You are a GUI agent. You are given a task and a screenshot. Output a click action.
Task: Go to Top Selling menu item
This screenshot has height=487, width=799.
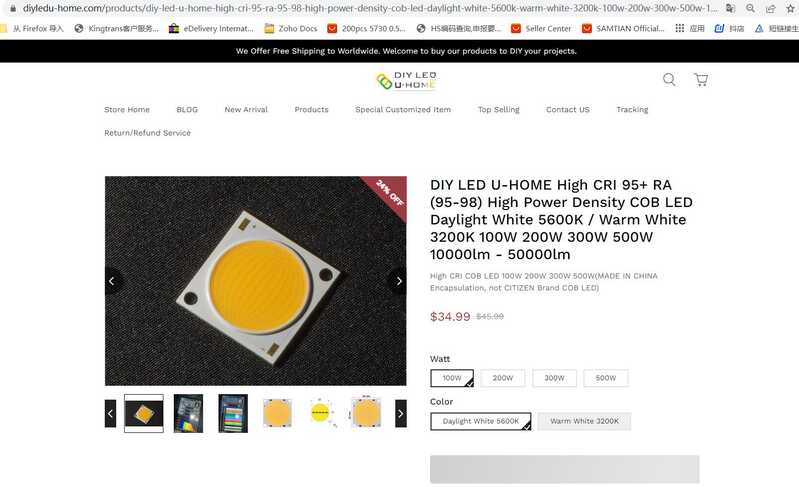click(498, 110)
